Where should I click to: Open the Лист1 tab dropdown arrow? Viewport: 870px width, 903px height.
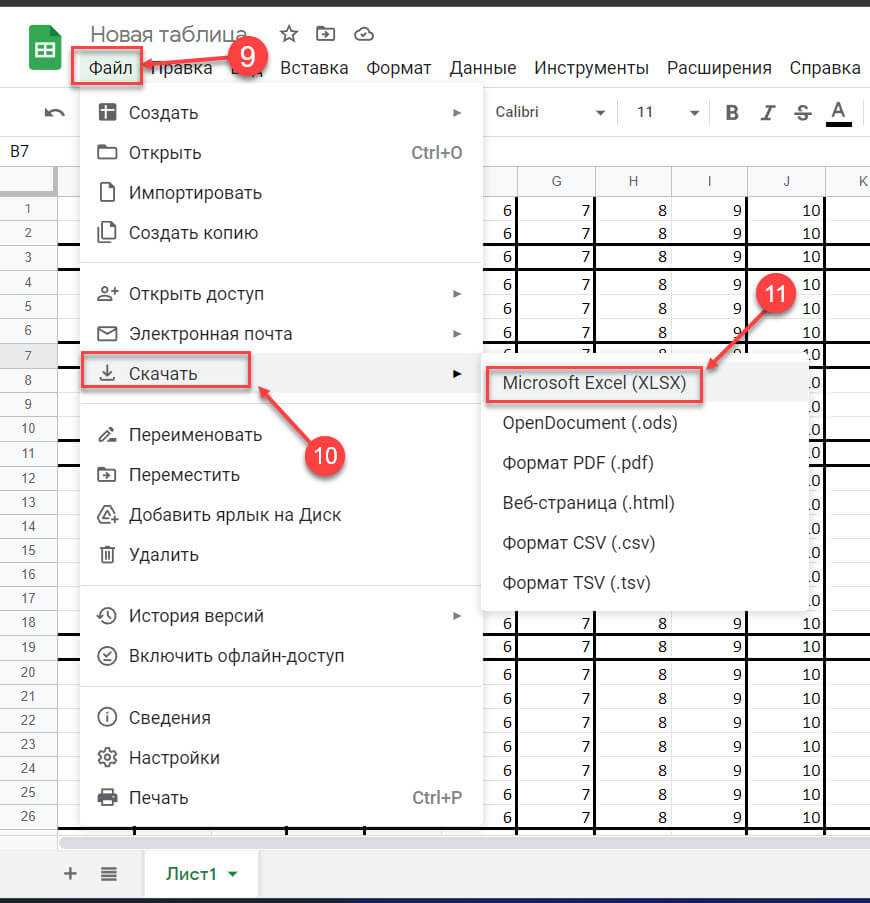tap(233, 874)
